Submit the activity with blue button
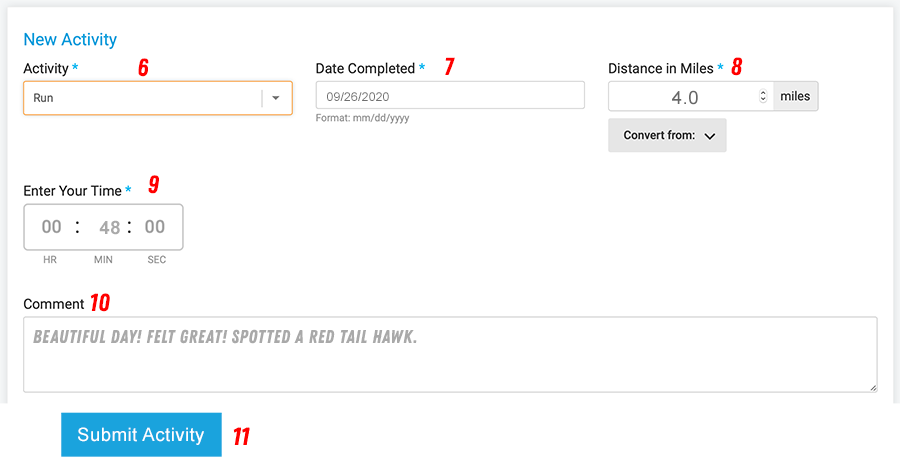The height and width of the screenshot is (465, 900). (x=141, y=435)
